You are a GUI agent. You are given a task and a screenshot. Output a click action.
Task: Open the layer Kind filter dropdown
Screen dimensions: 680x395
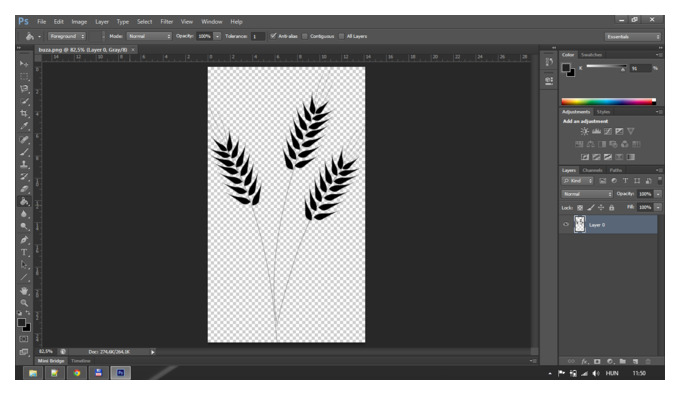pos(578,181)
